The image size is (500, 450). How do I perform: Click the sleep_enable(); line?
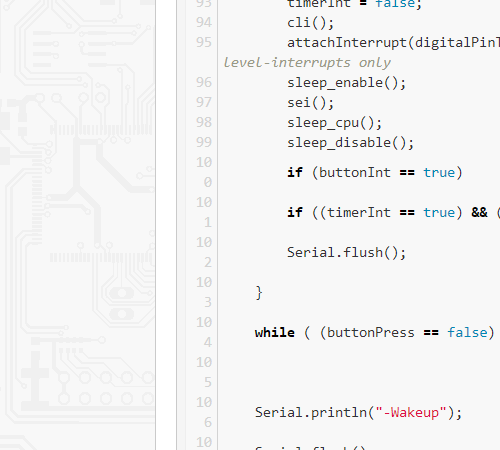(347, 83)
